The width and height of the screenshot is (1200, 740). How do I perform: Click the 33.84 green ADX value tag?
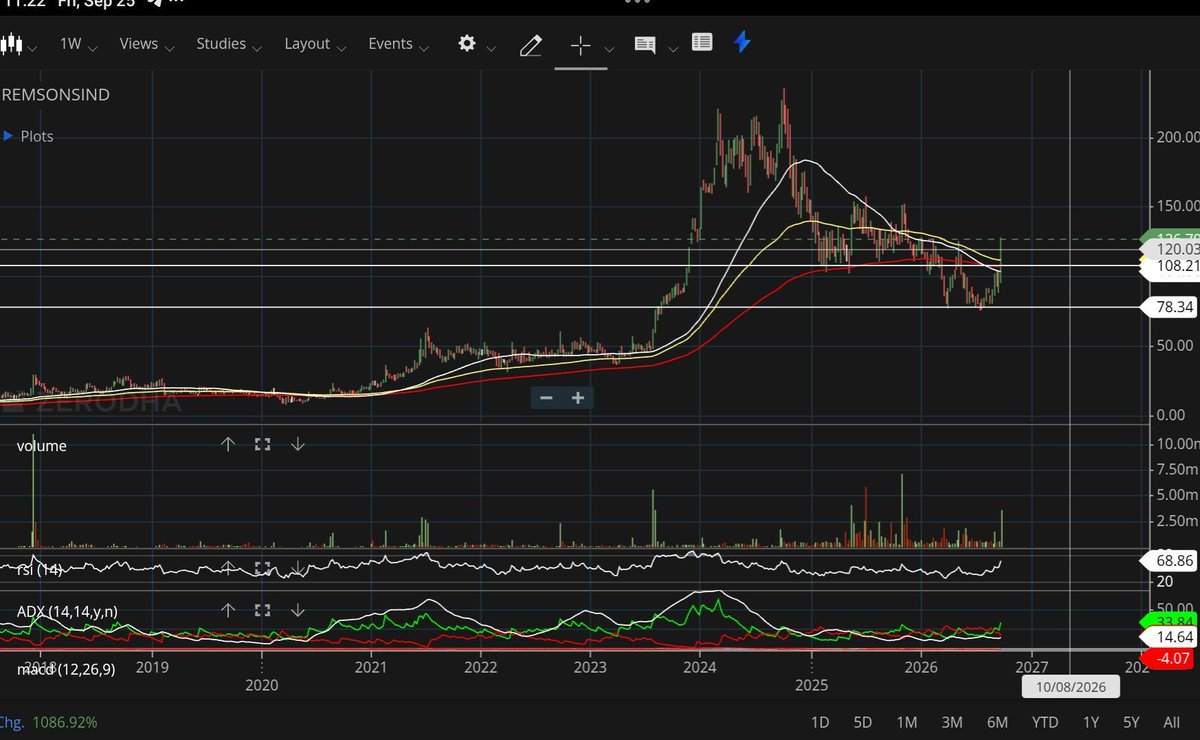1170,620
